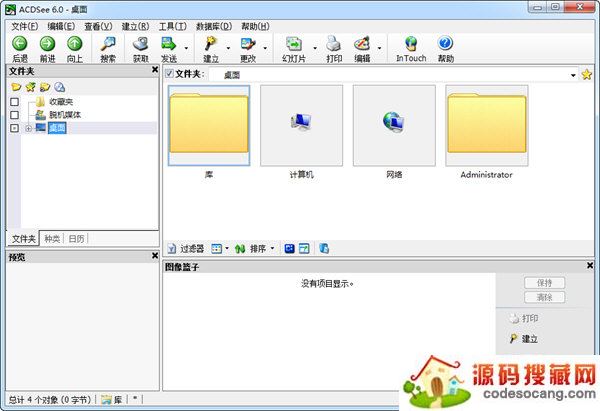Click the 清除 button in image basket

[x=545, y=297]
